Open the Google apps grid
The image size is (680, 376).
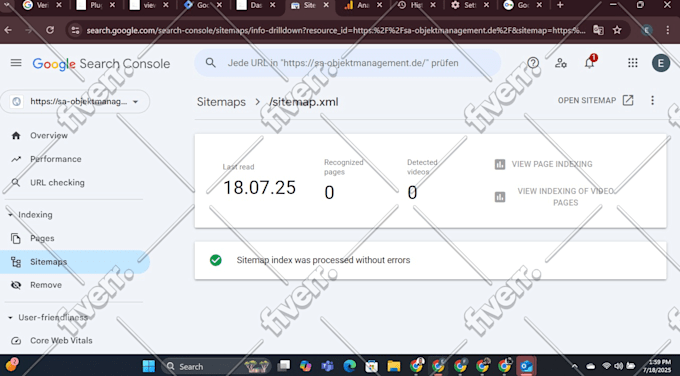click(633, 63)
